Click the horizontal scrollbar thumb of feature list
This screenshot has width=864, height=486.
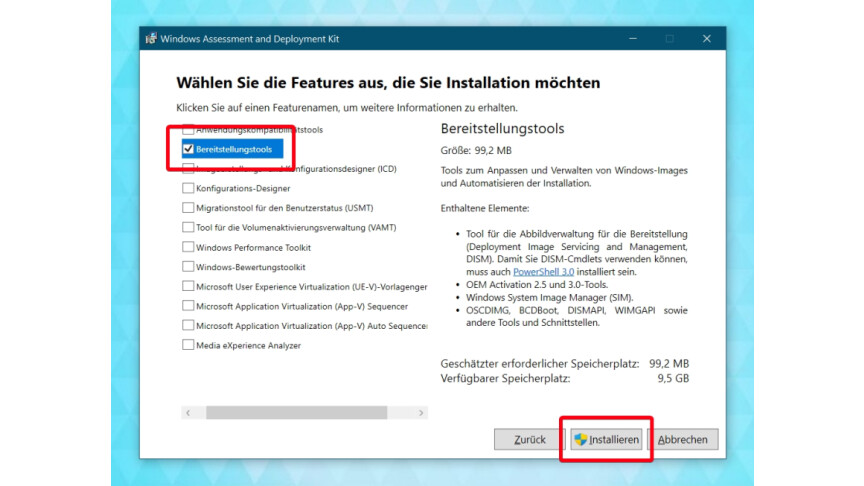(x=296, y=413)
